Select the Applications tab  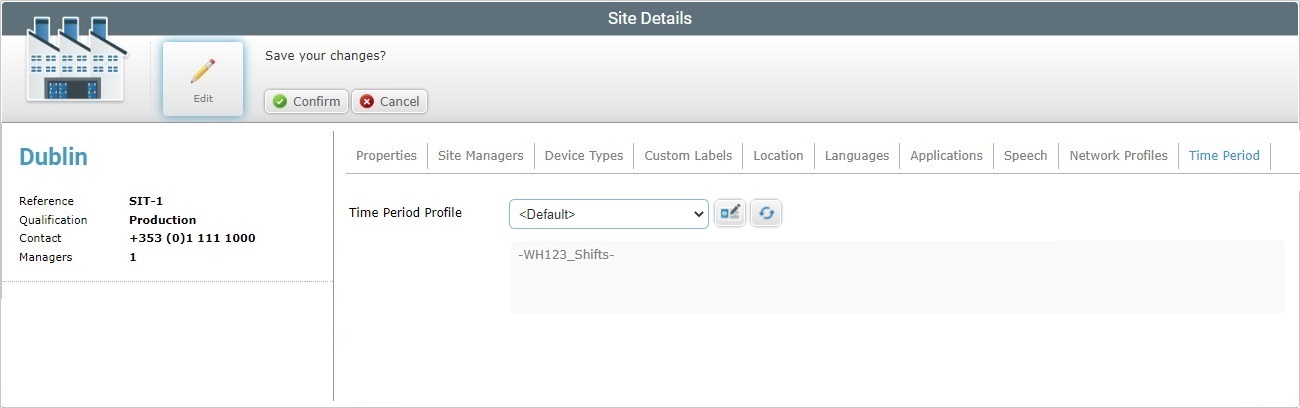coord(946,156)
